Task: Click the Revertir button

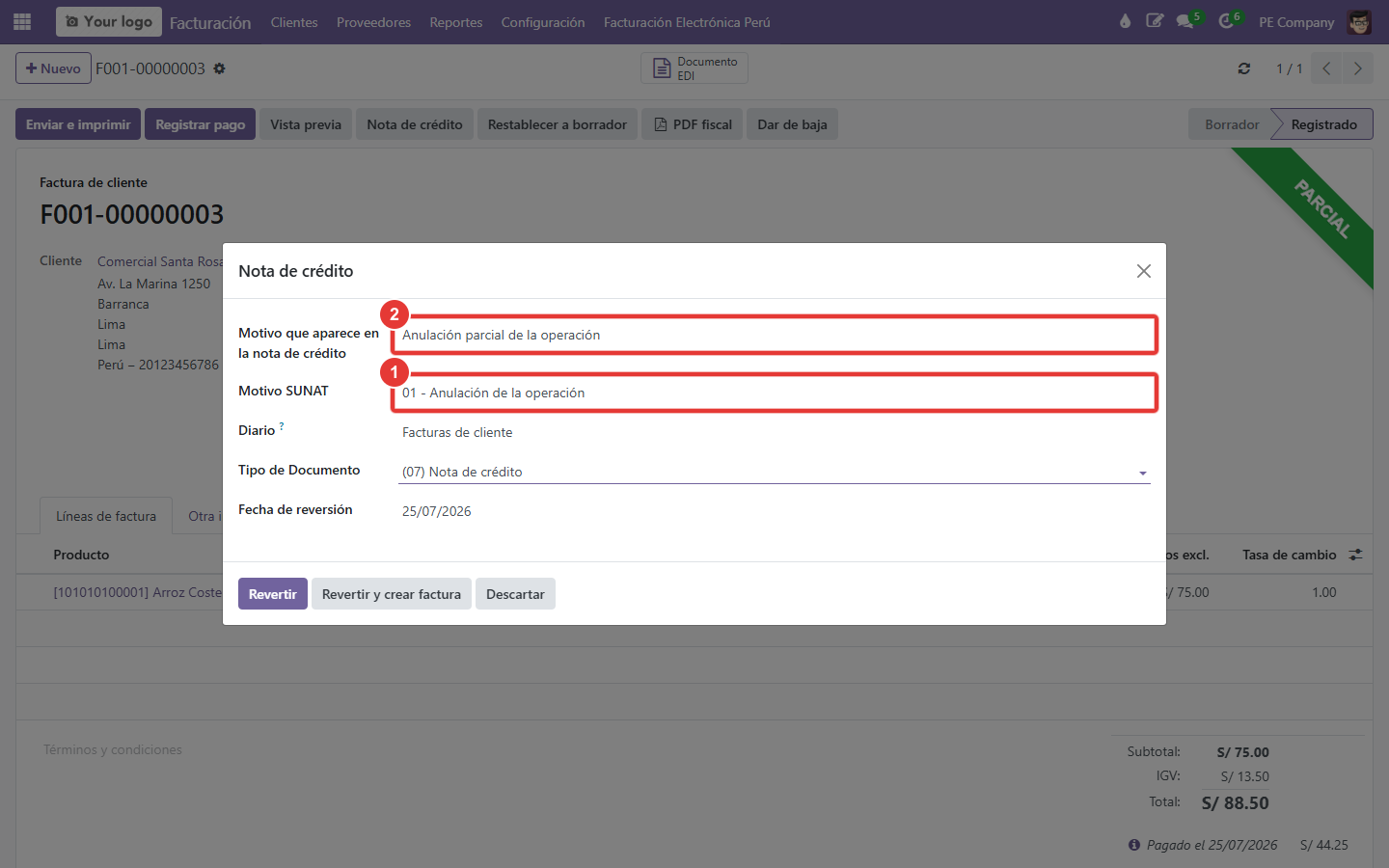Action: coord(273,594)
